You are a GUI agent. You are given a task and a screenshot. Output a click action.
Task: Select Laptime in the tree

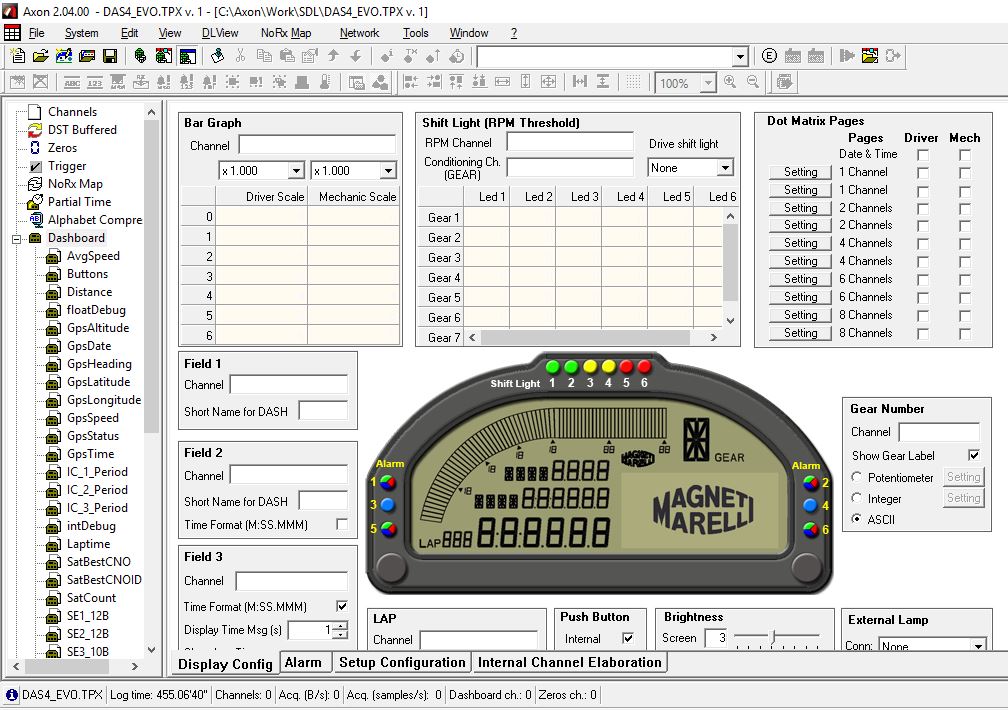[x=88, y=544]
